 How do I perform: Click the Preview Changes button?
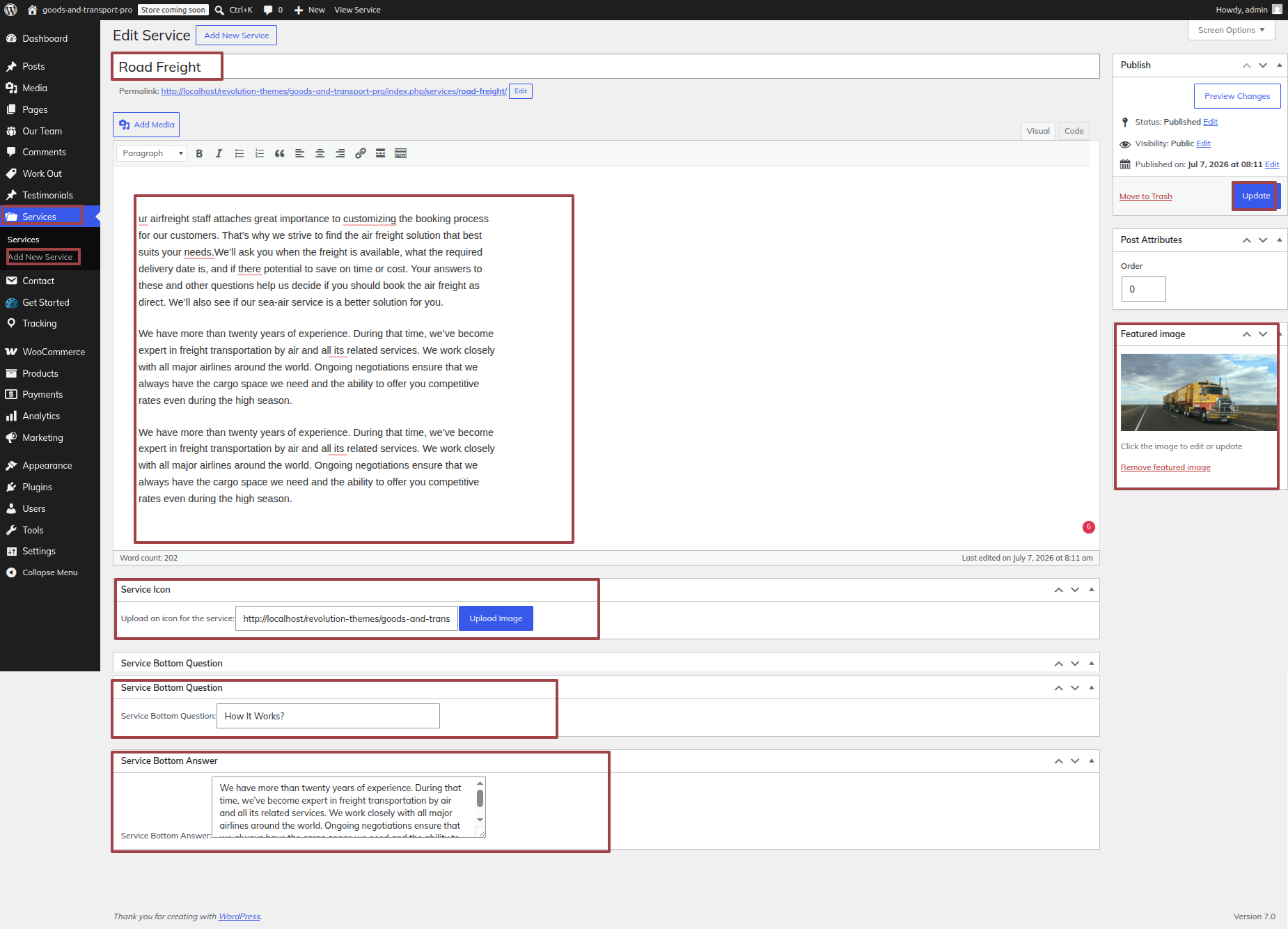click(x=1237, y=96)
